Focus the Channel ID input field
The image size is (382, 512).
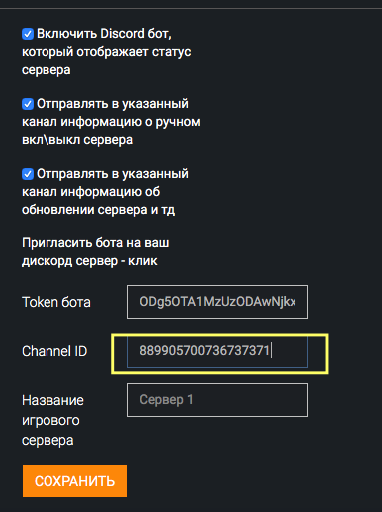217,351
